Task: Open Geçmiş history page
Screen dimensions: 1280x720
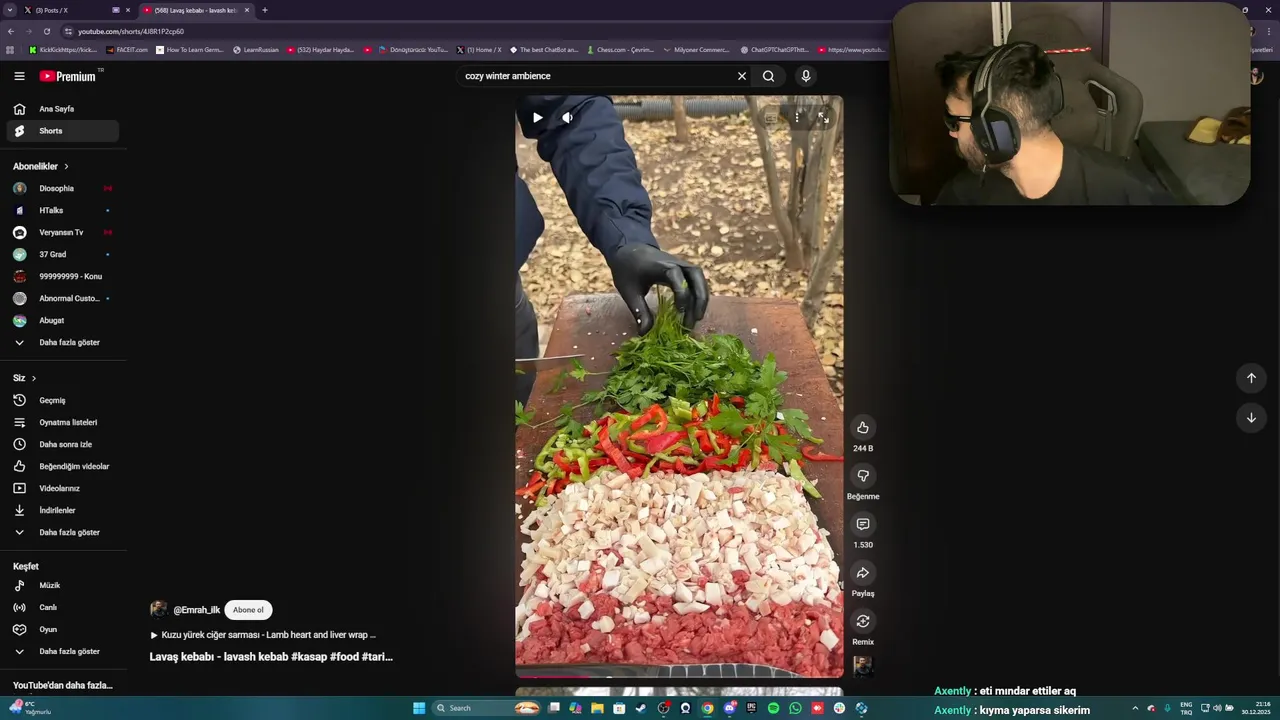Action: coord(63,400)
